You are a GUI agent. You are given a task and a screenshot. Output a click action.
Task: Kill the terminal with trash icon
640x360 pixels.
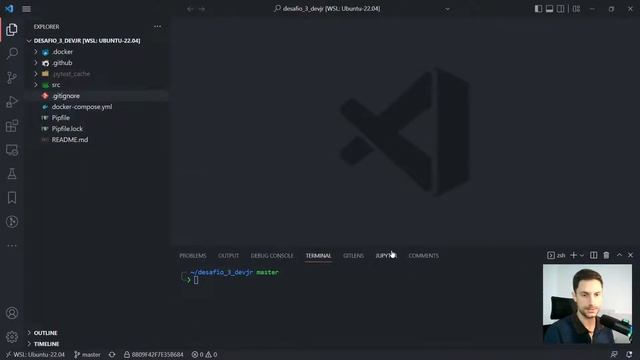606,255
